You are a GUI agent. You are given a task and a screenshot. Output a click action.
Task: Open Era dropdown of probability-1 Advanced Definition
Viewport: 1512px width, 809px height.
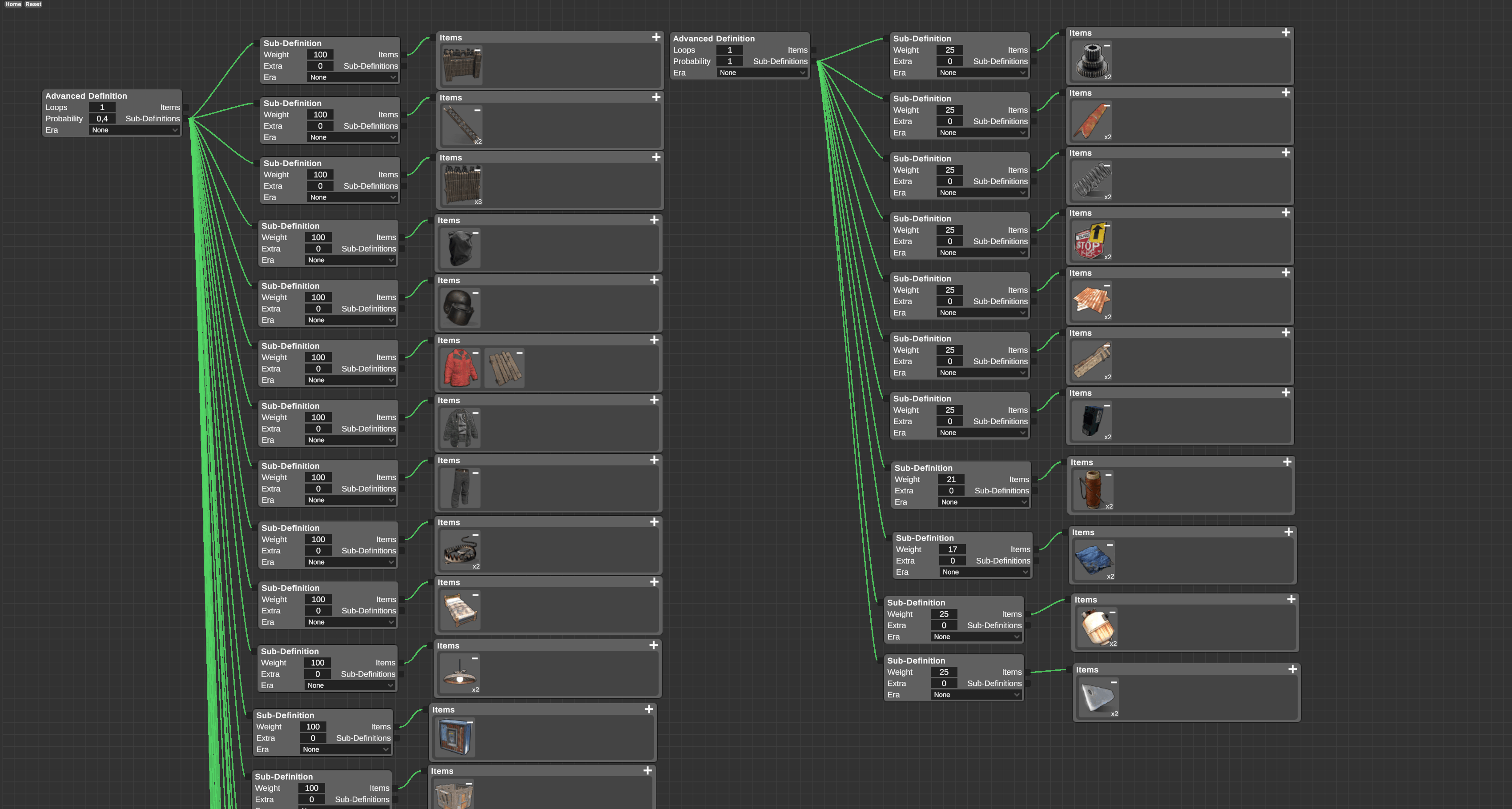click(x=761, y=73)
